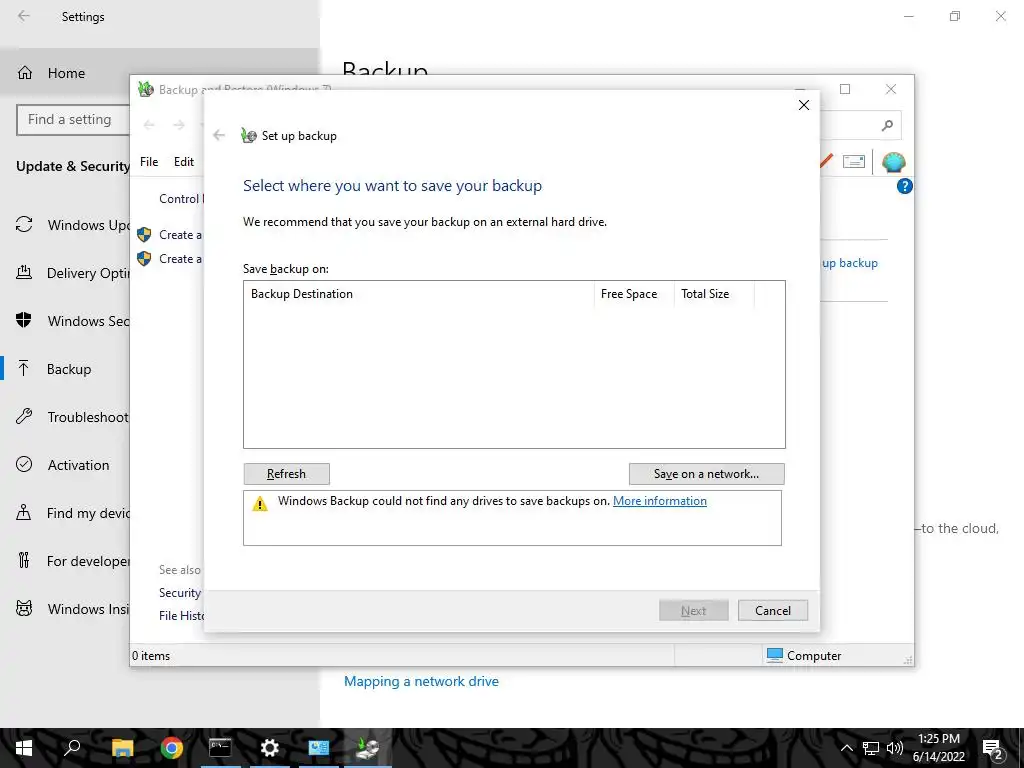Viewport: 1024px width, 768px height.
Task: Click the back arrow in Set up backup wizard
Action: 219,135
